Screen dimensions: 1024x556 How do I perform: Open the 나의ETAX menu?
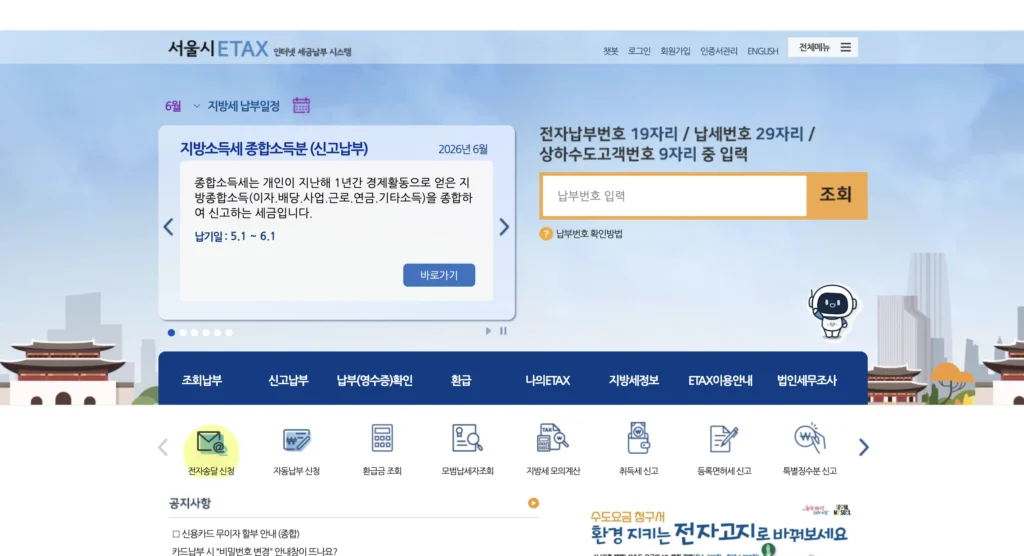point(547,380)
